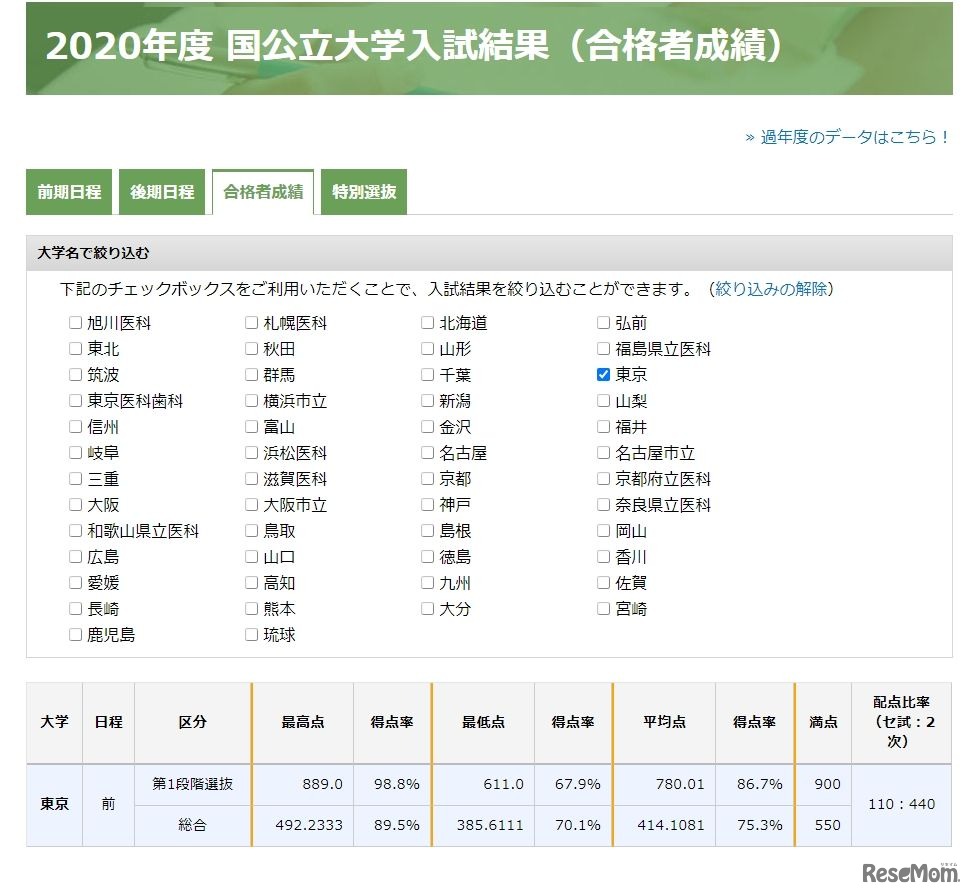Select the 合格者成績 tab
Image resolution: width=973 pixels, height=896 pixels.
pos(263,191)
